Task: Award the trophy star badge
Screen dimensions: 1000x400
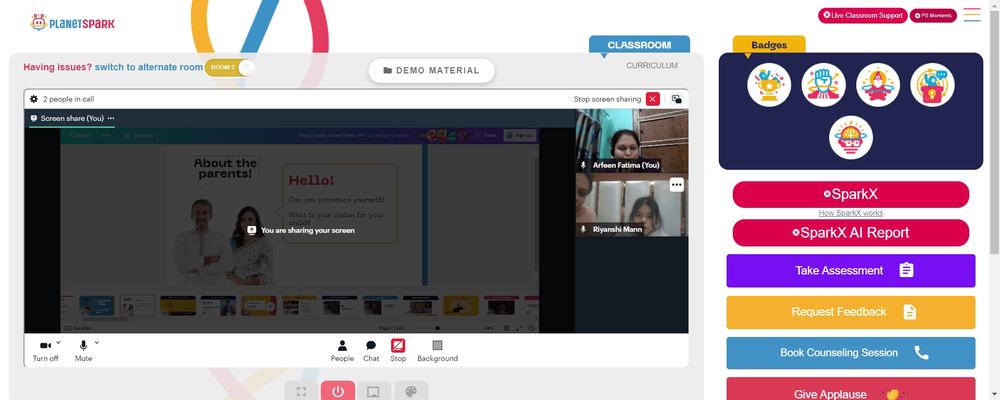Action: click(769, 85)
